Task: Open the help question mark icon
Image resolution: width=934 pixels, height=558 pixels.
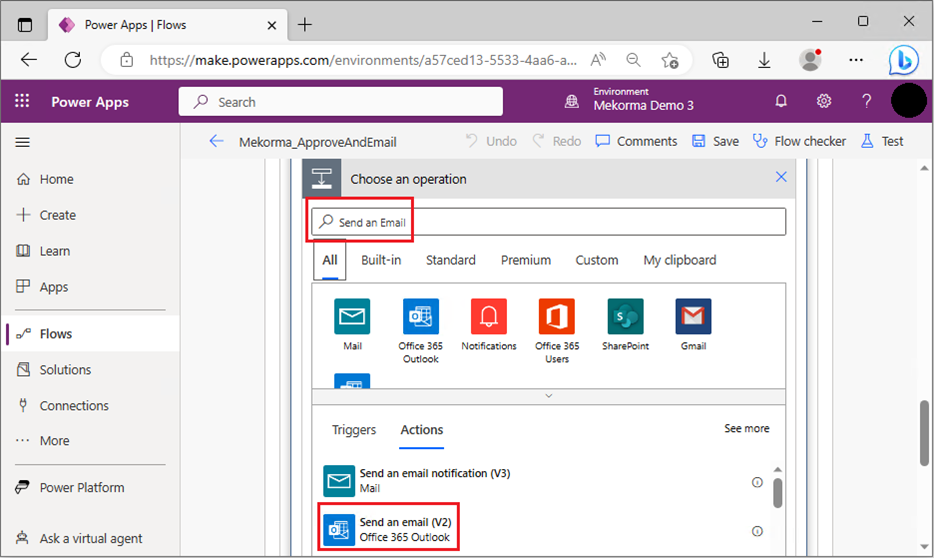Action: 867,101
